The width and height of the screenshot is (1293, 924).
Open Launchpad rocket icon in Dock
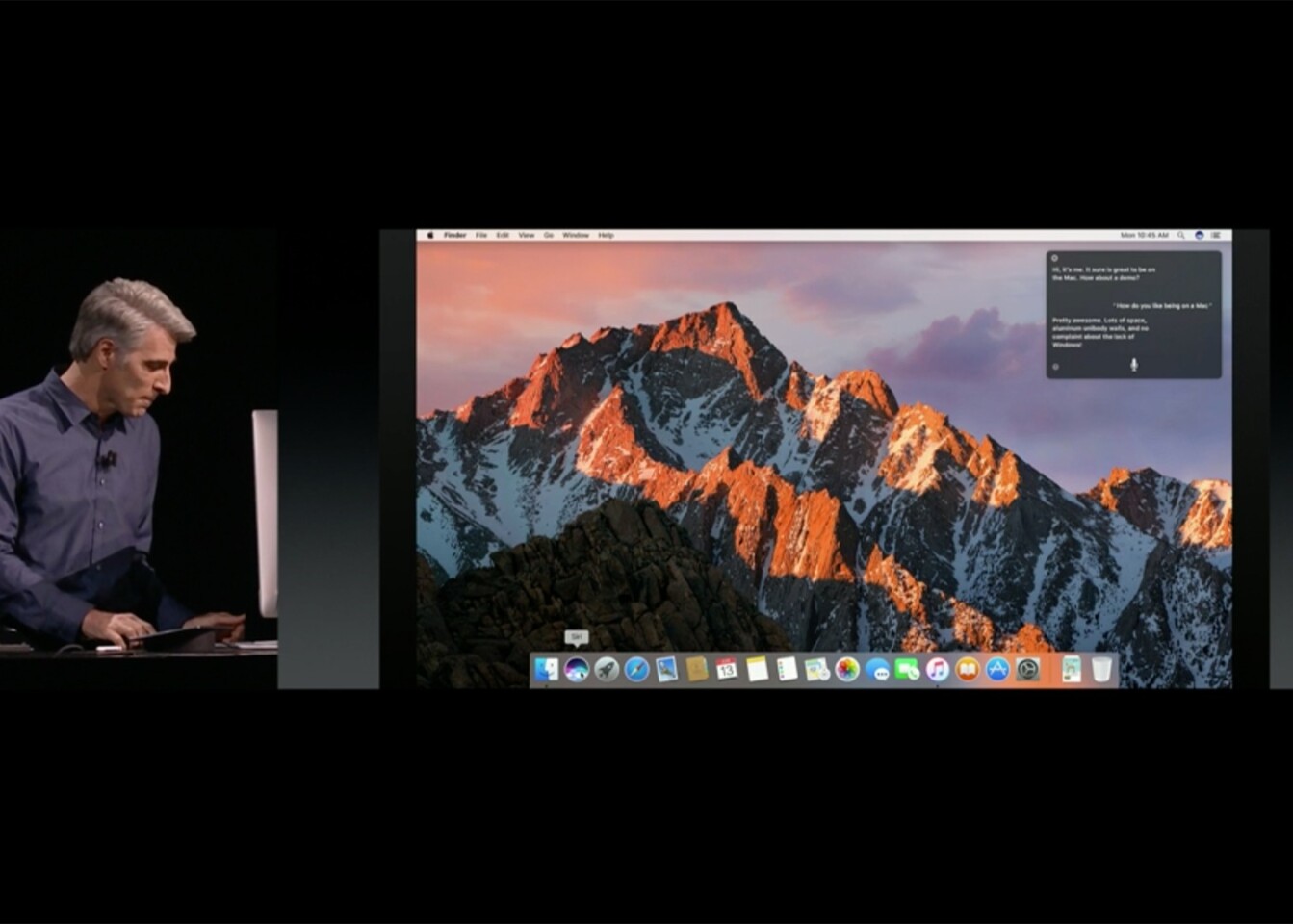point(607,669)
